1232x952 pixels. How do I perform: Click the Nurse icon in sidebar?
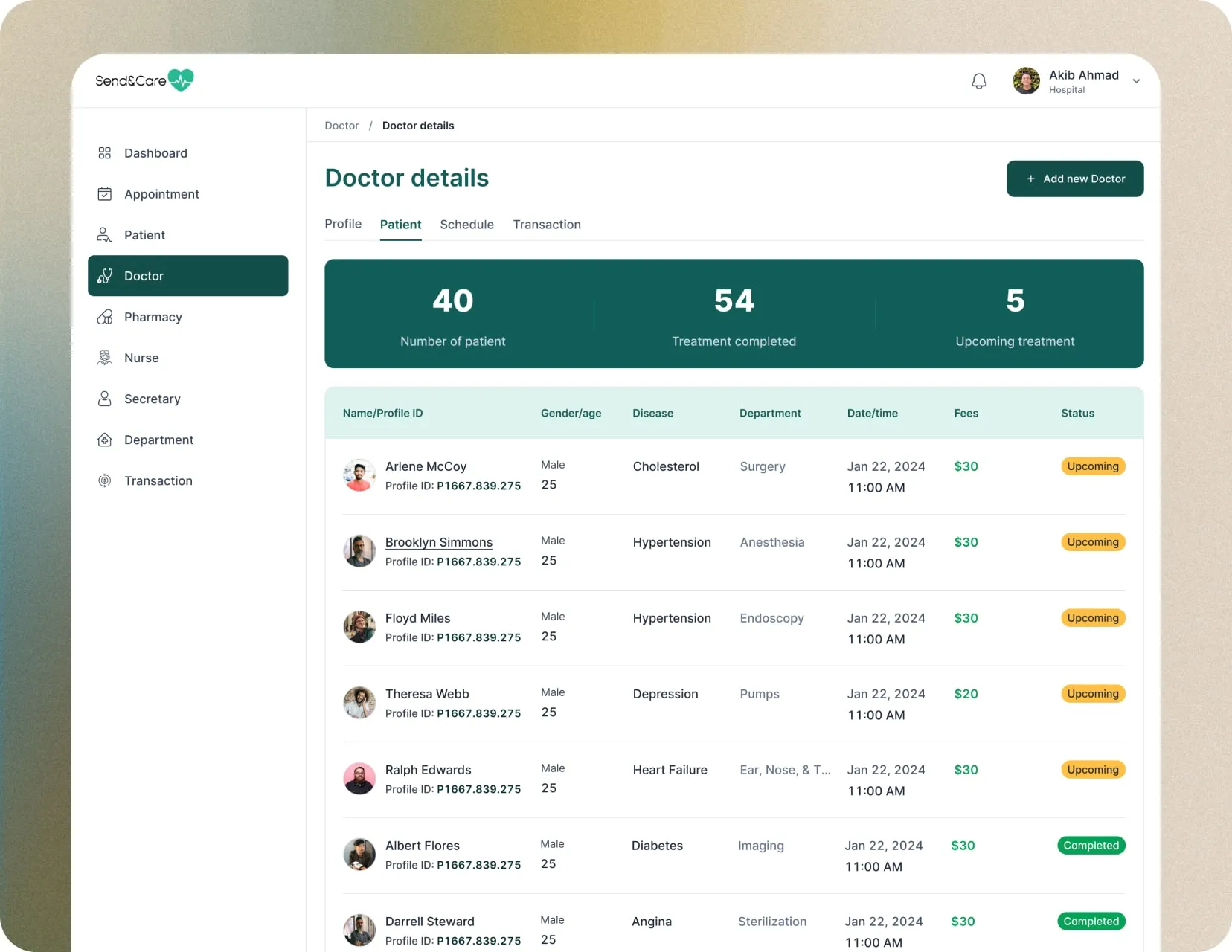click(105, 358)
